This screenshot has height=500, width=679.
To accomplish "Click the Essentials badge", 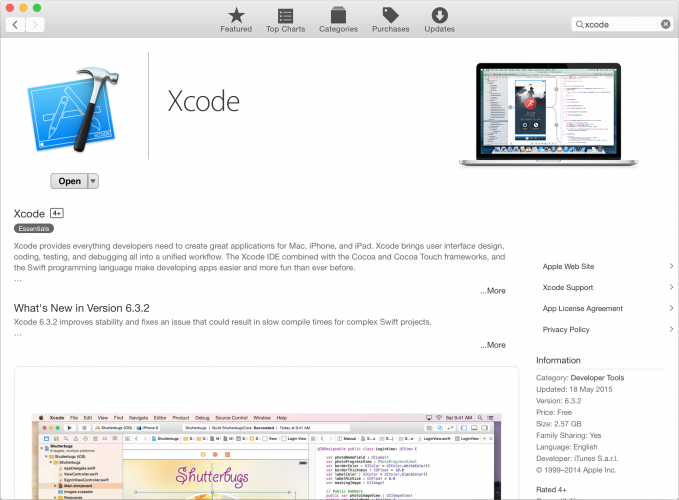I will point(34,228).
